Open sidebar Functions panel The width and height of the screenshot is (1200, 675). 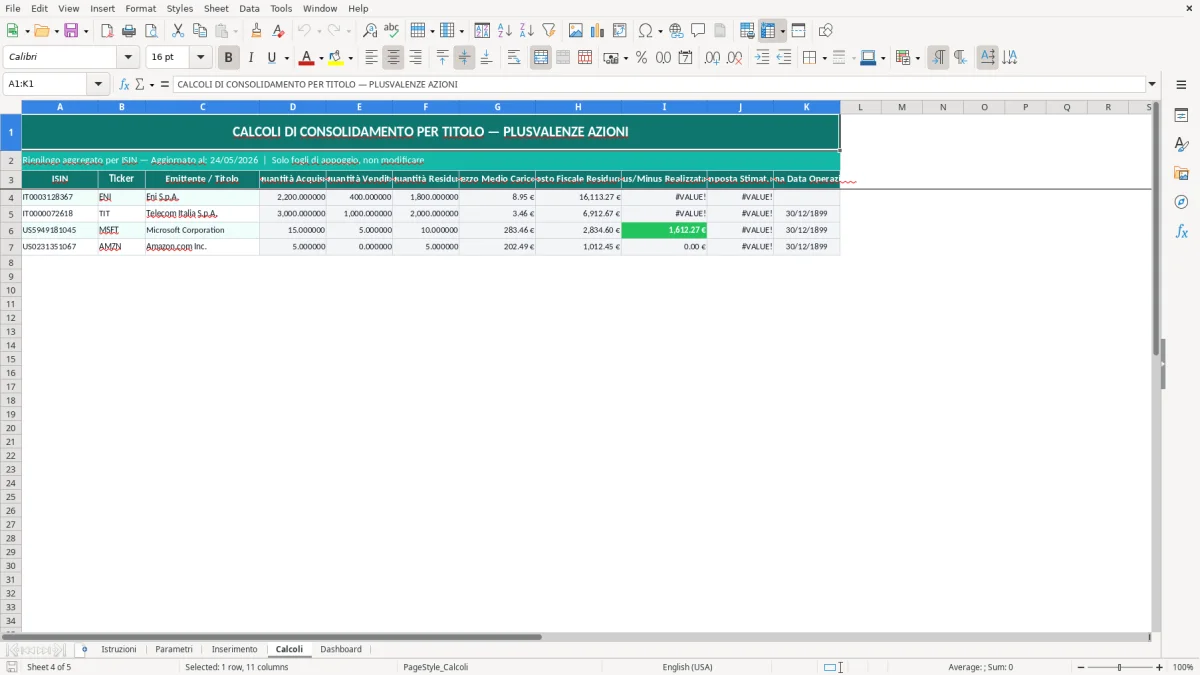coord(1181,231)
